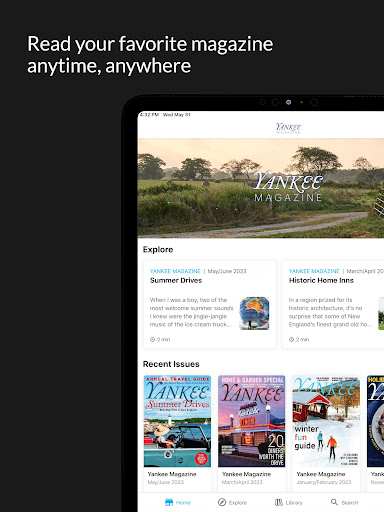Switch to the Search tab label

[350, 502]
